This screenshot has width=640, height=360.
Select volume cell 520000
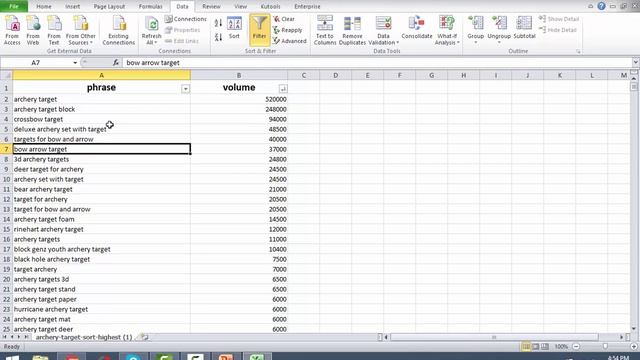[239, 99]
